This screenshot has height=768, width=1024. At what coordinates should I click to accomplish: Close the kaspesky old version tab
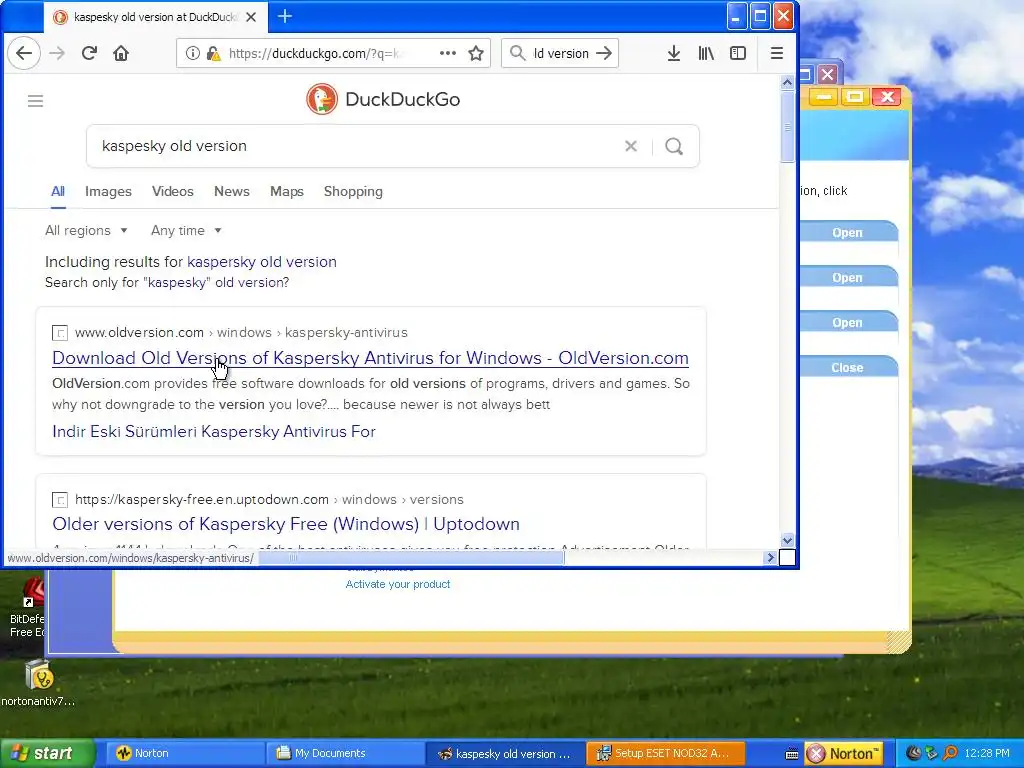coord(251,17)
